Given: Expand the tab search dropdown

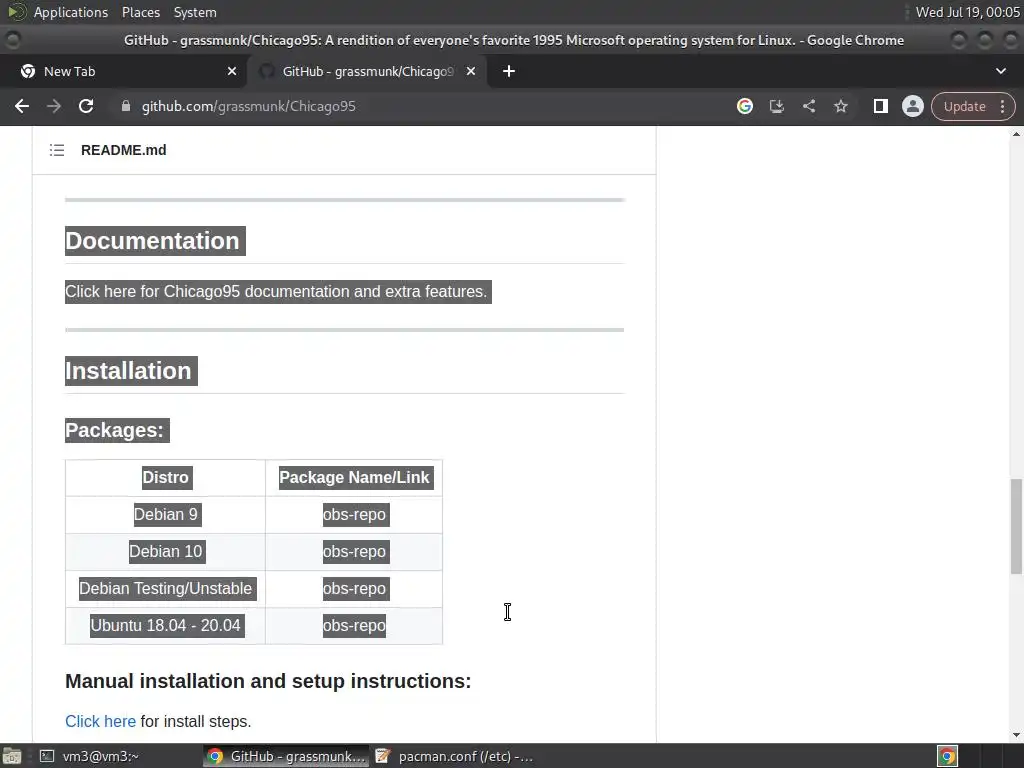Looking at the screenshot, I should pyautogui.click(x=1000, y=71).
